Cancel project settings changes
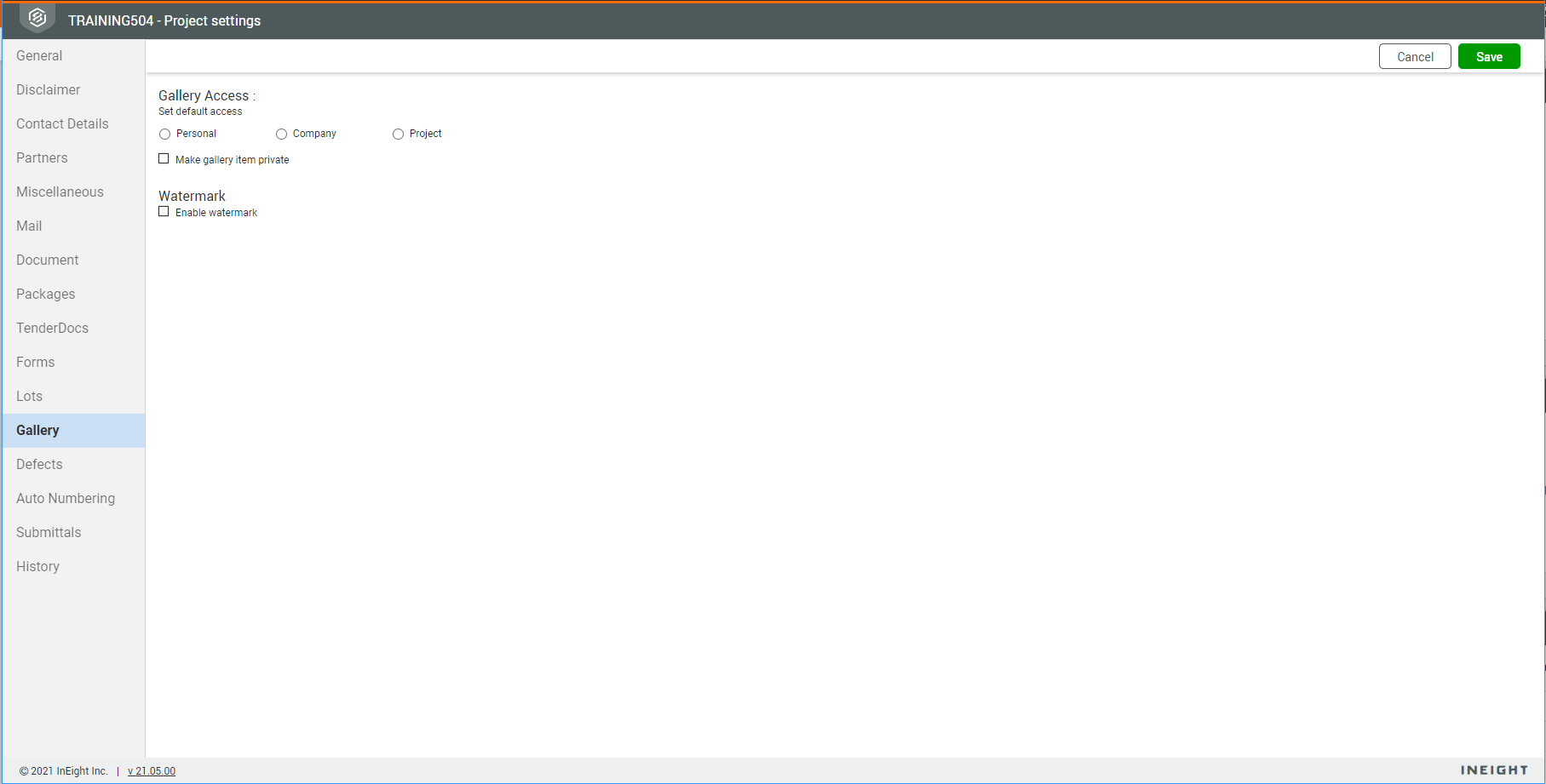1546x784 pixels. [1415, 57]
